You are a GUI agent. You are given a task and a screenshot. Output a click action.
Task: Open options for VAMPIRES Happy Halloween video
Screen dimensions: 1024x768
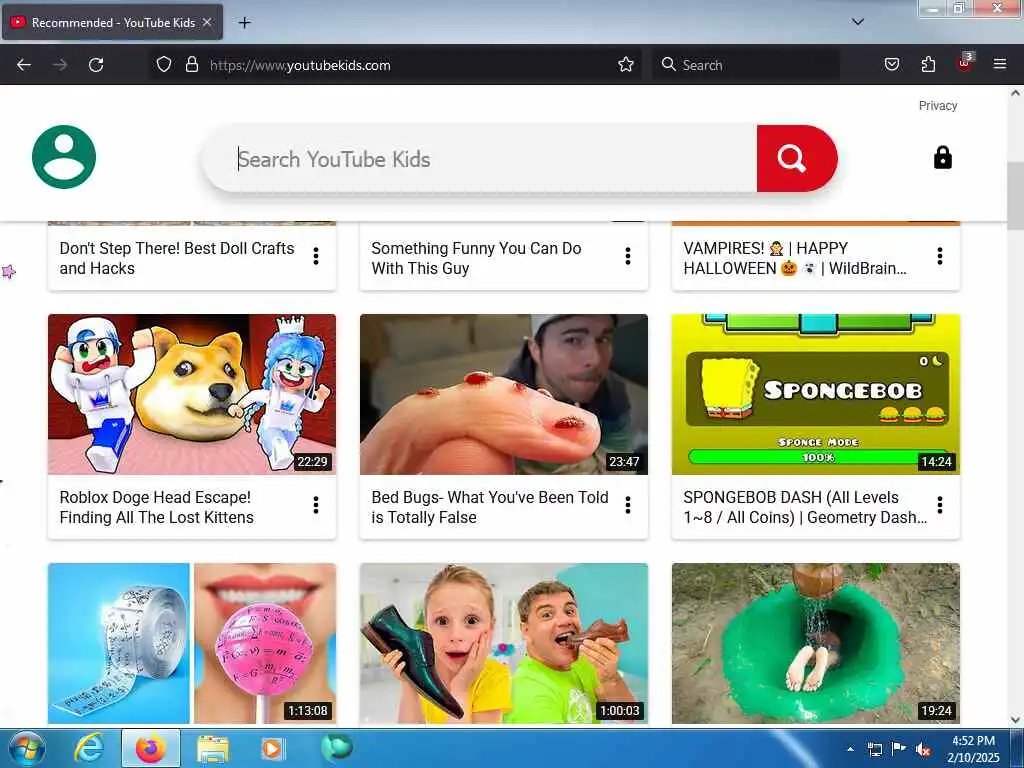coord(940,256)
